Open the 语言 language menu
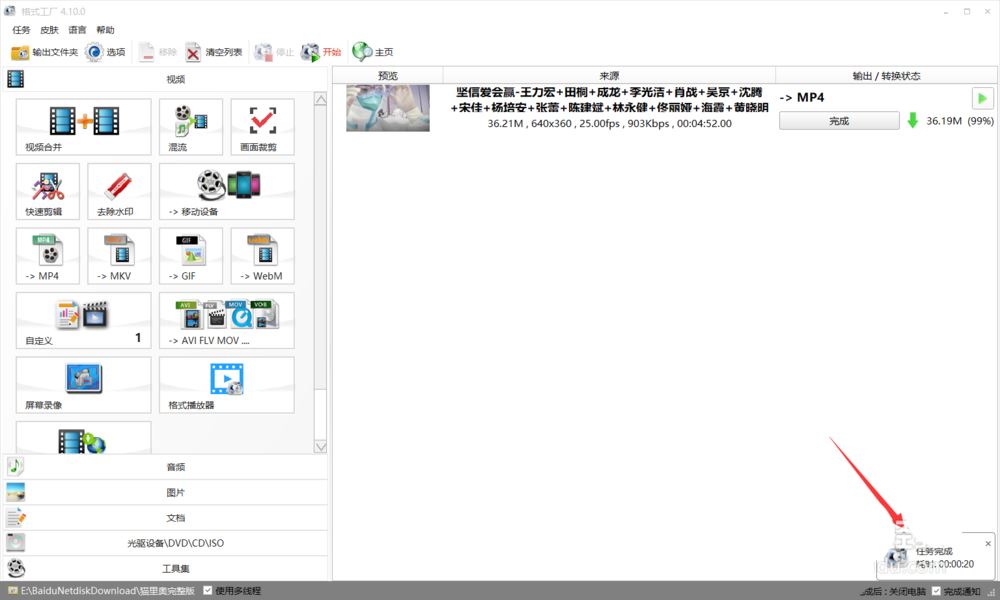The width and height of the screenshot is (1000, 600). point(77,30)
